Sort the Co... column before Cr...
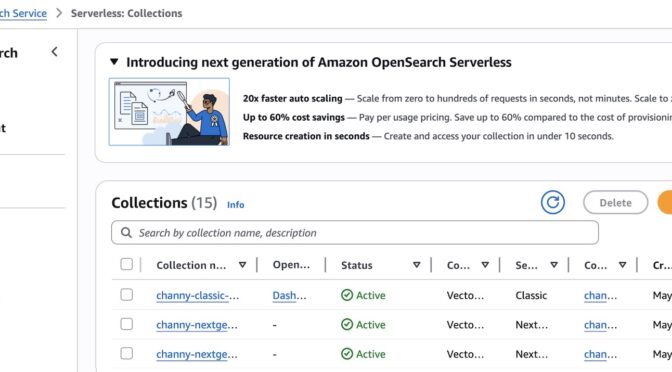Image resolution: width=672 pixels, height=372 pixels. tap(623, 265)
